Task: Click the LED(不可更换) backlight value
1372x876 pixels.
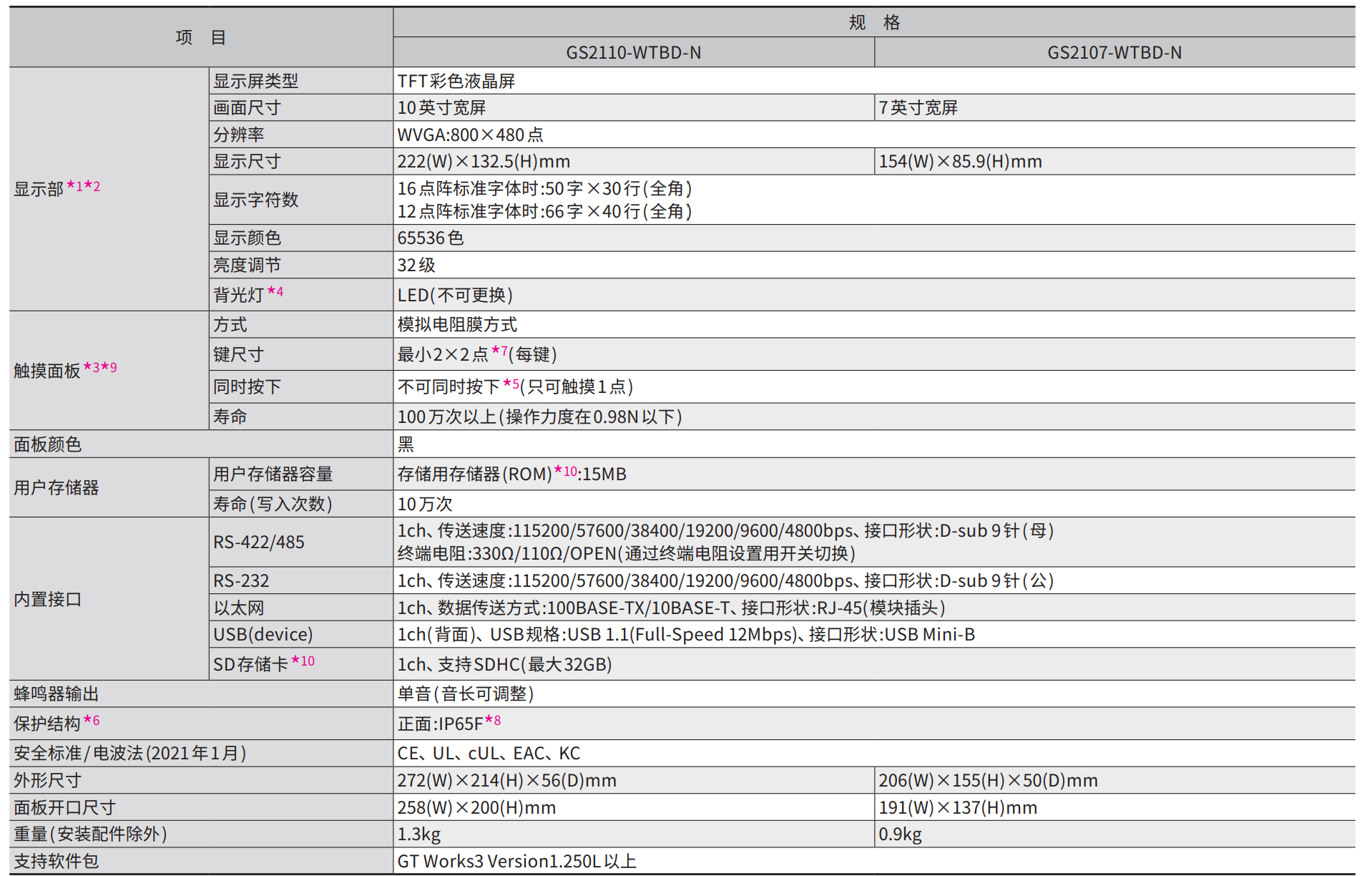Action: [x=455, y=295]
